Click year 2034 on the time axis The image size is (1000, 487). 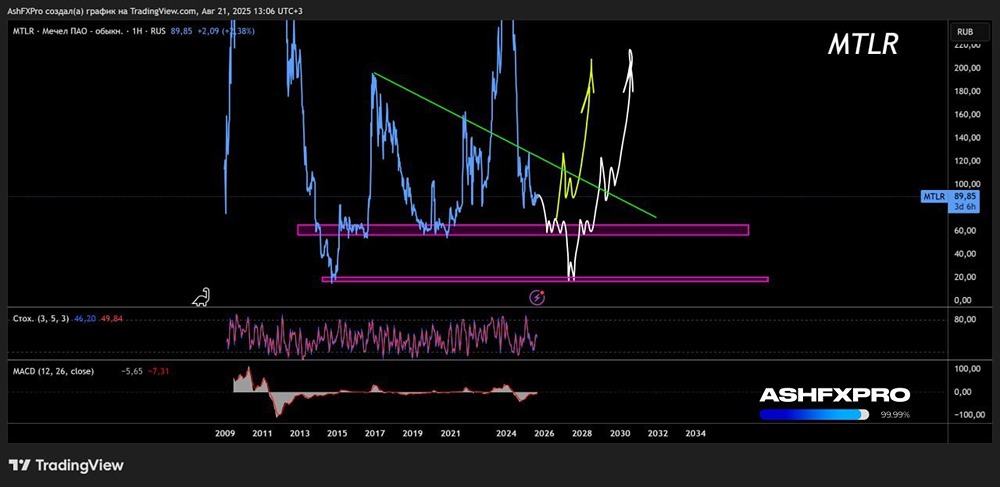tap(695, 433)
